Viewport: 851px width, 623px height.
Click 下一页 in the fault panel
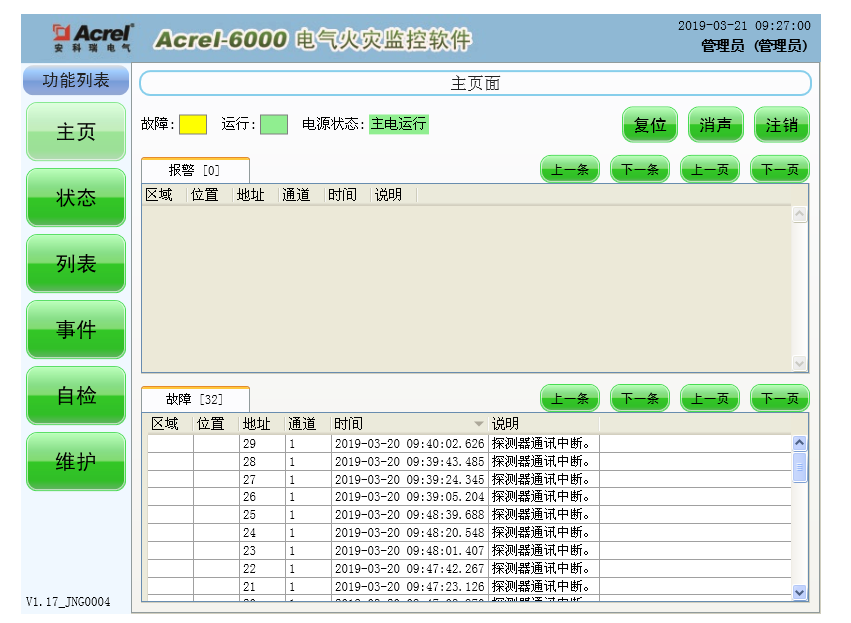(x=780, y=398)
